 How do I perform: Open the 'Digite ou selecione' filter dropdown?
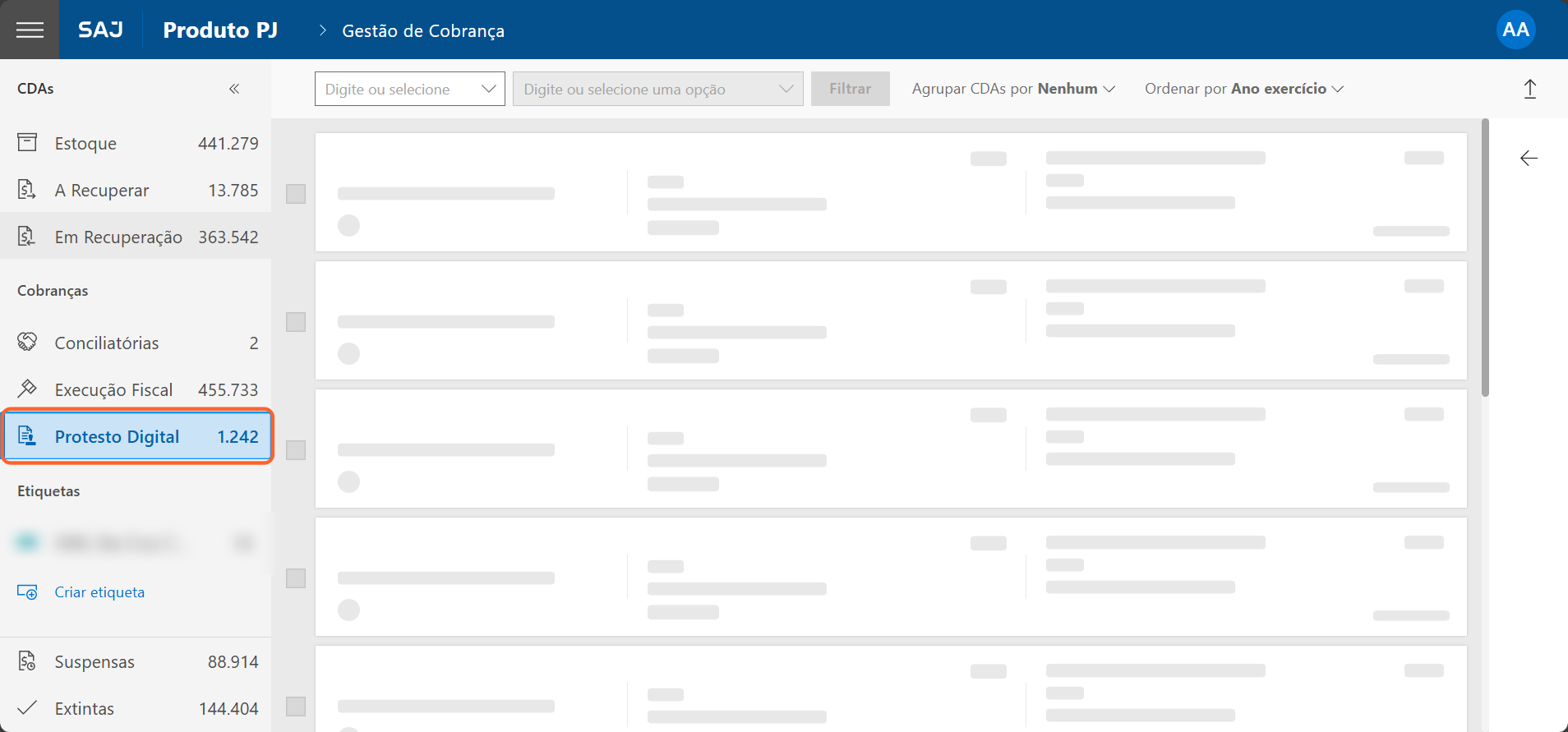[x=409, y=89]
